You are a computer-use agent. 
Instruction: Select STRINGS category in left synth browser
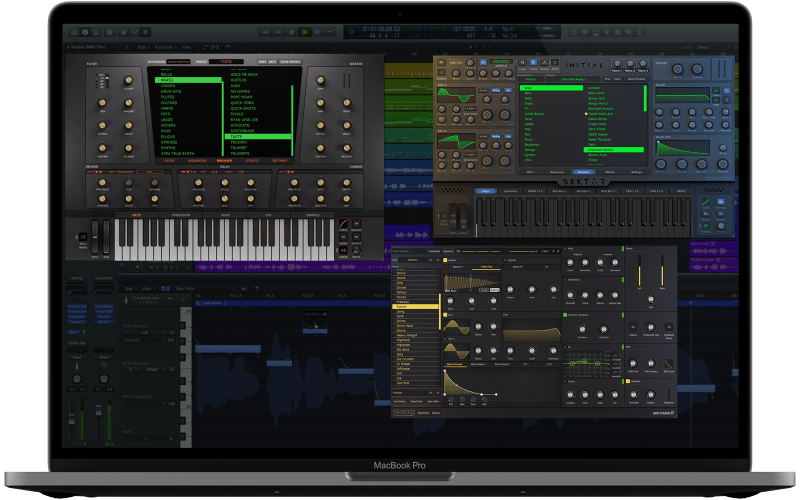coord(169,142)
